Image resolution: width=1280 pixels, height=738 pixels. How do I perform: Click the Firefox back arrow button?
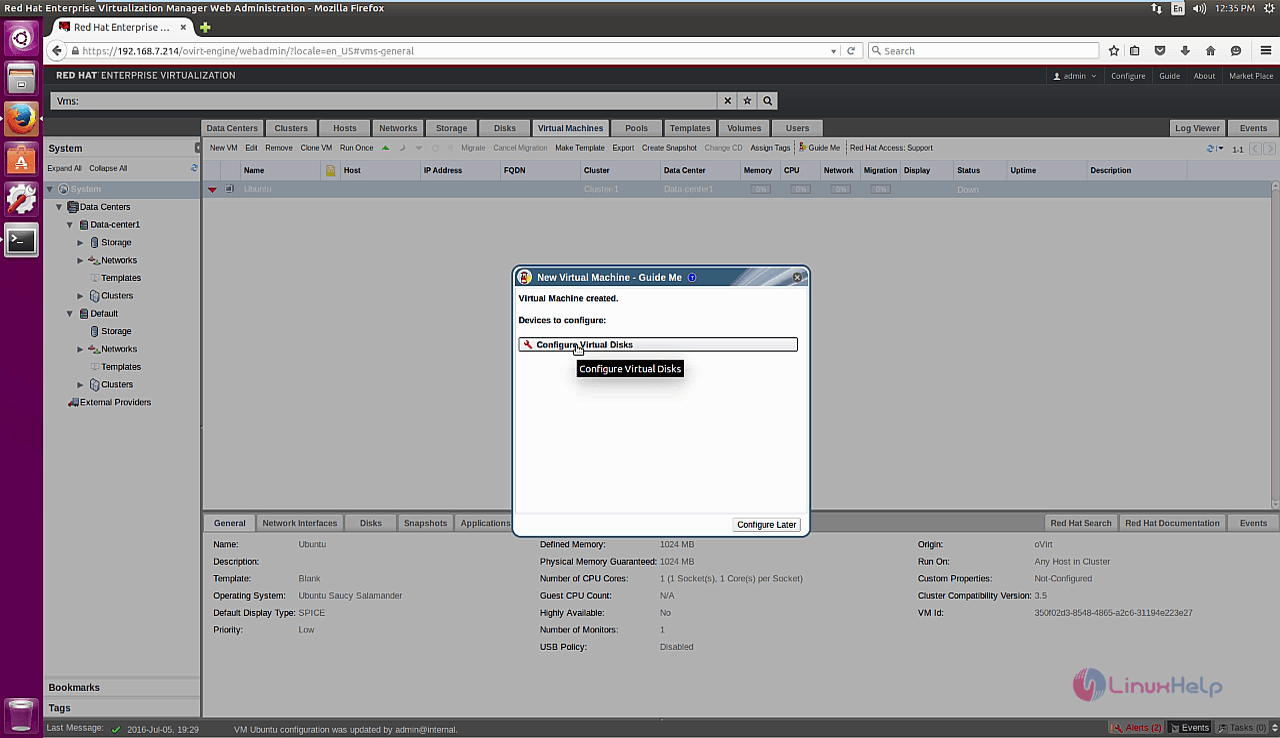(x=57, y=50)
